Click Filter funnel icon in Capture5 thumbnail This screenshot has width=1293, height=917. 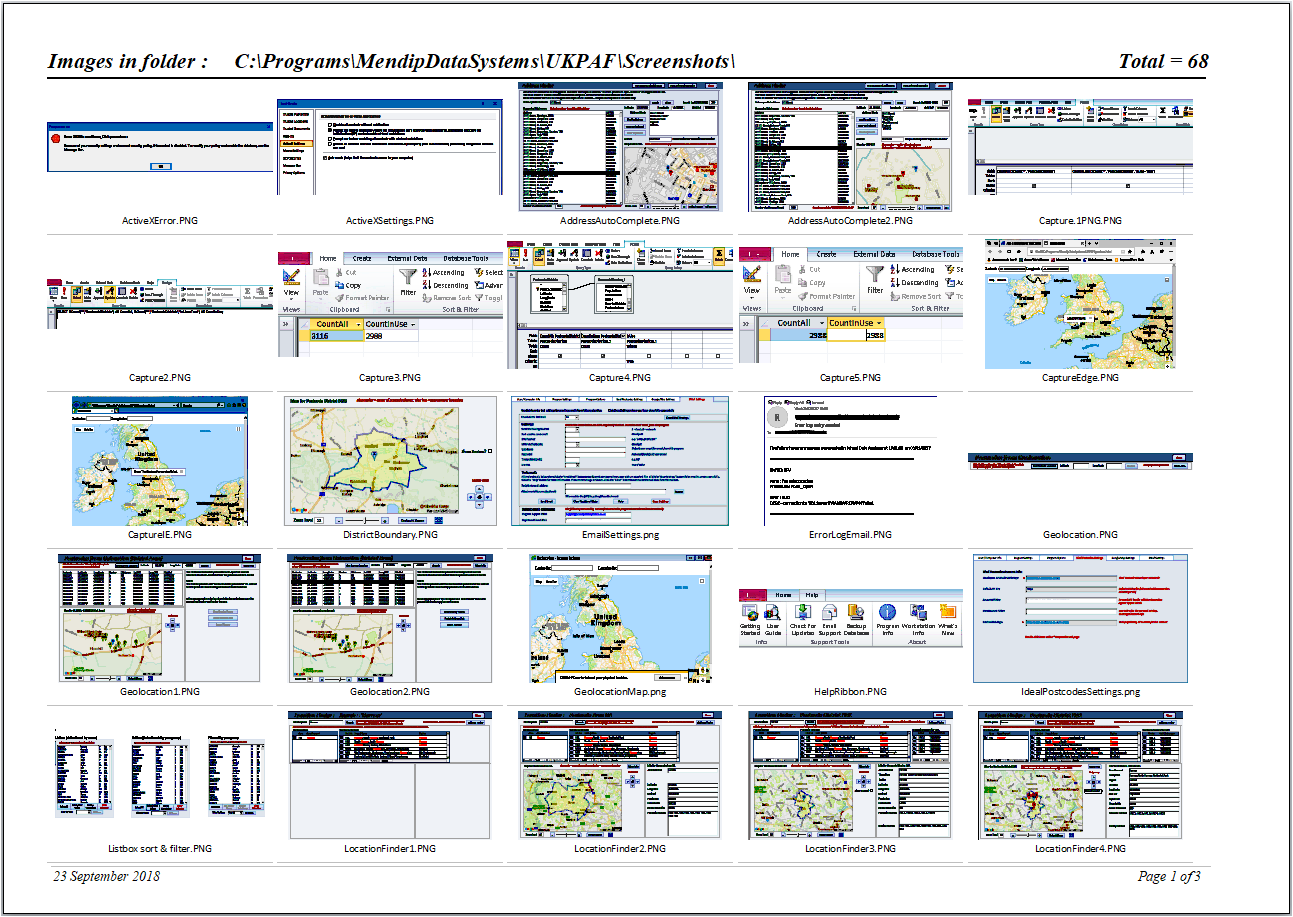click(x=875, y=273)
